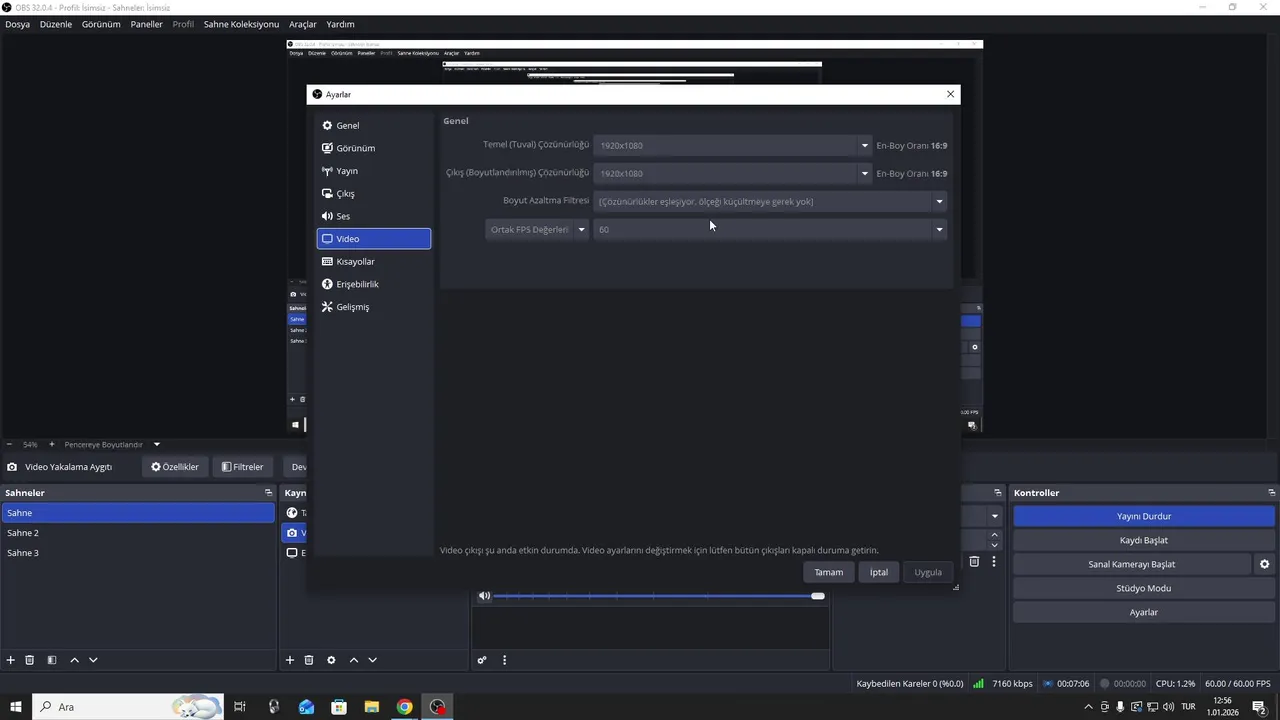This screenshot has height=720, width=1280.
Task: Move scene down in Sahneler panel
Action: (x=93, y=660)
